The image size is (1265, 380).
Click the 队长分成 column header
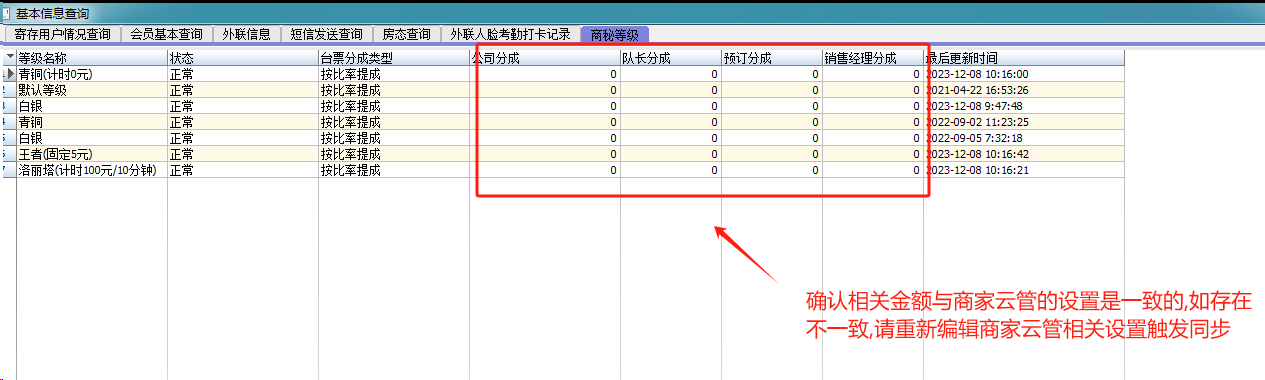pos(671,58)
